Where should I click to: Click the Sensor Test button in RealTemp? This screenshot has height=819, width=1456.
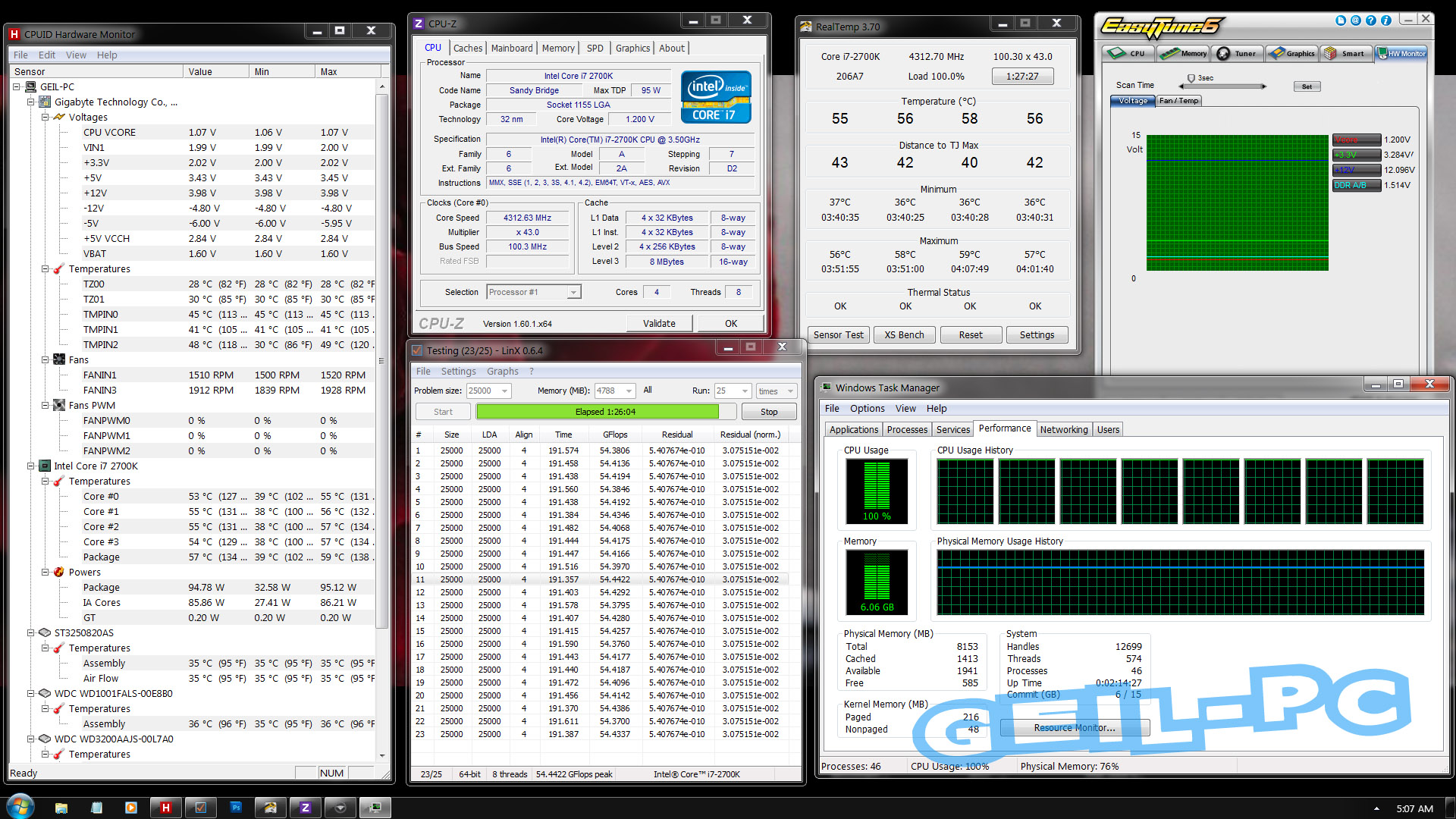[x=838, y=335]
